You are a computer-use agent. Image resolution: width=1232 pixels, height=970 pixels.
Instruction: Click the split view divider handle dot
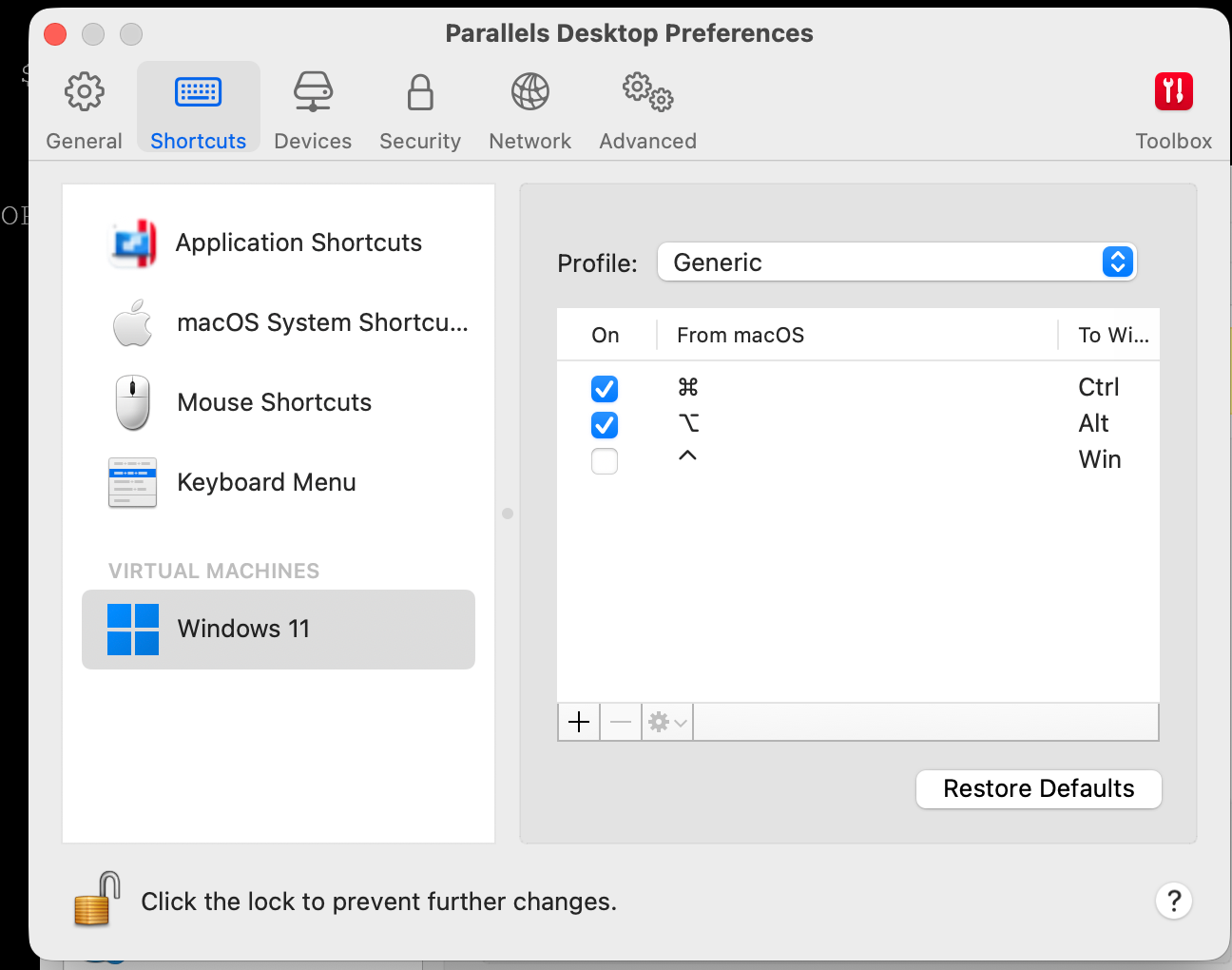(508, 514)
